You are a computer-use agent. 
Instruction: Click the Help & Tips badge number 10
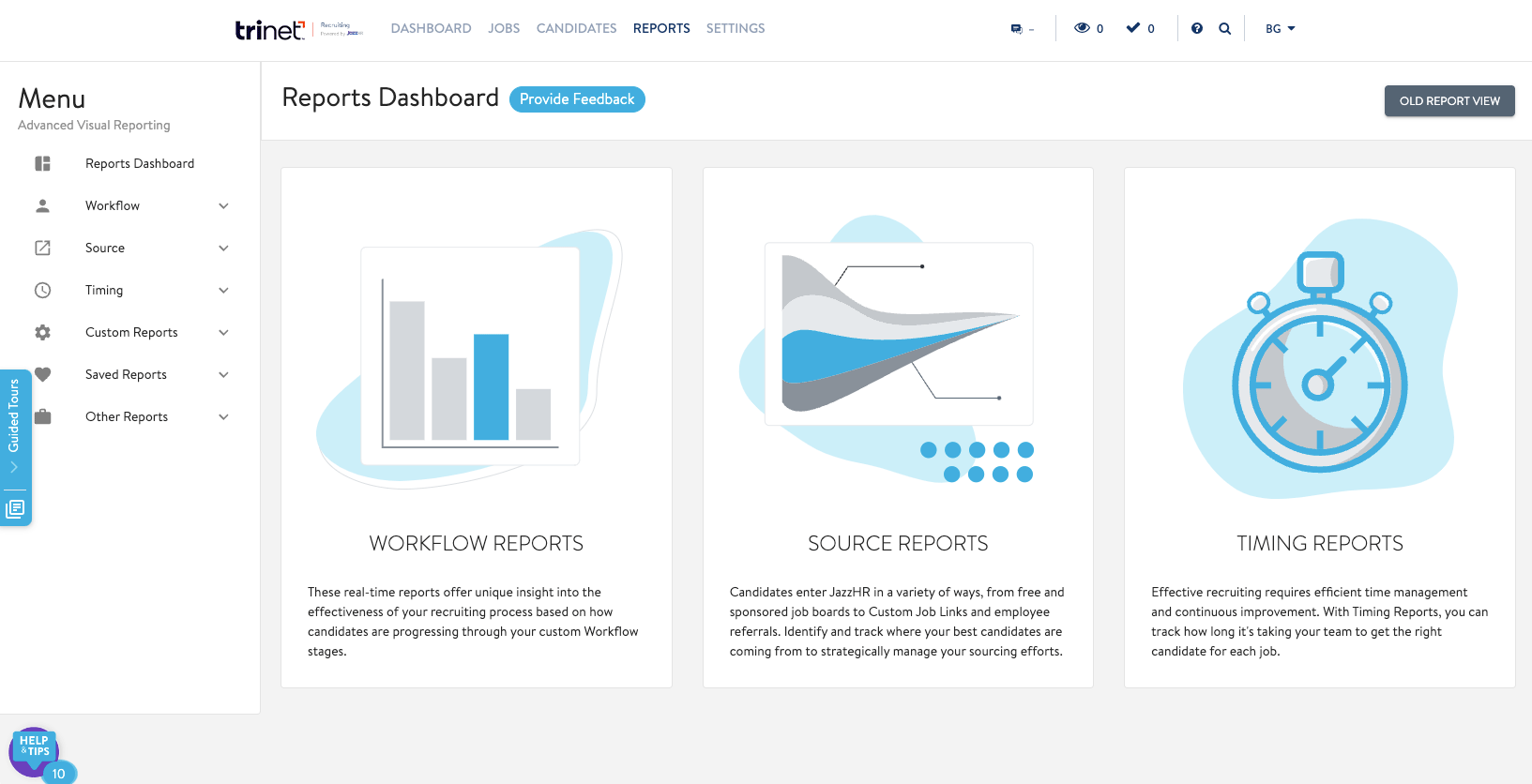coord(59,773)
